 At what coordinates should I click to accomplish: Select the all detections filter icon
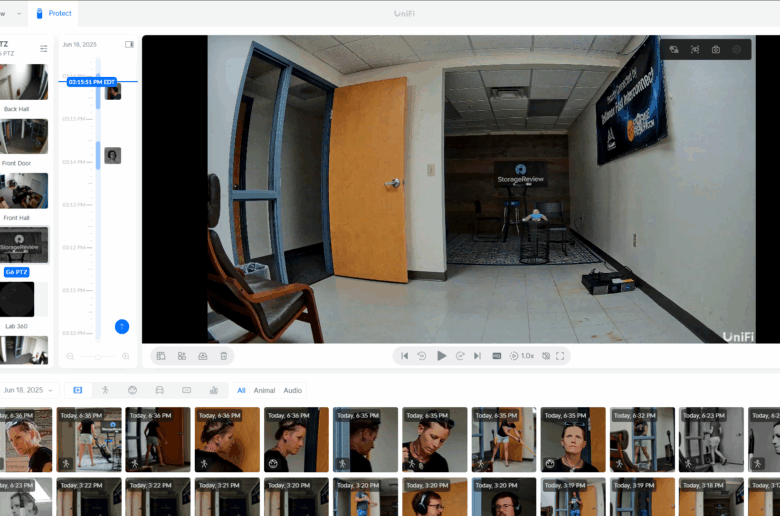pos(78,390)
